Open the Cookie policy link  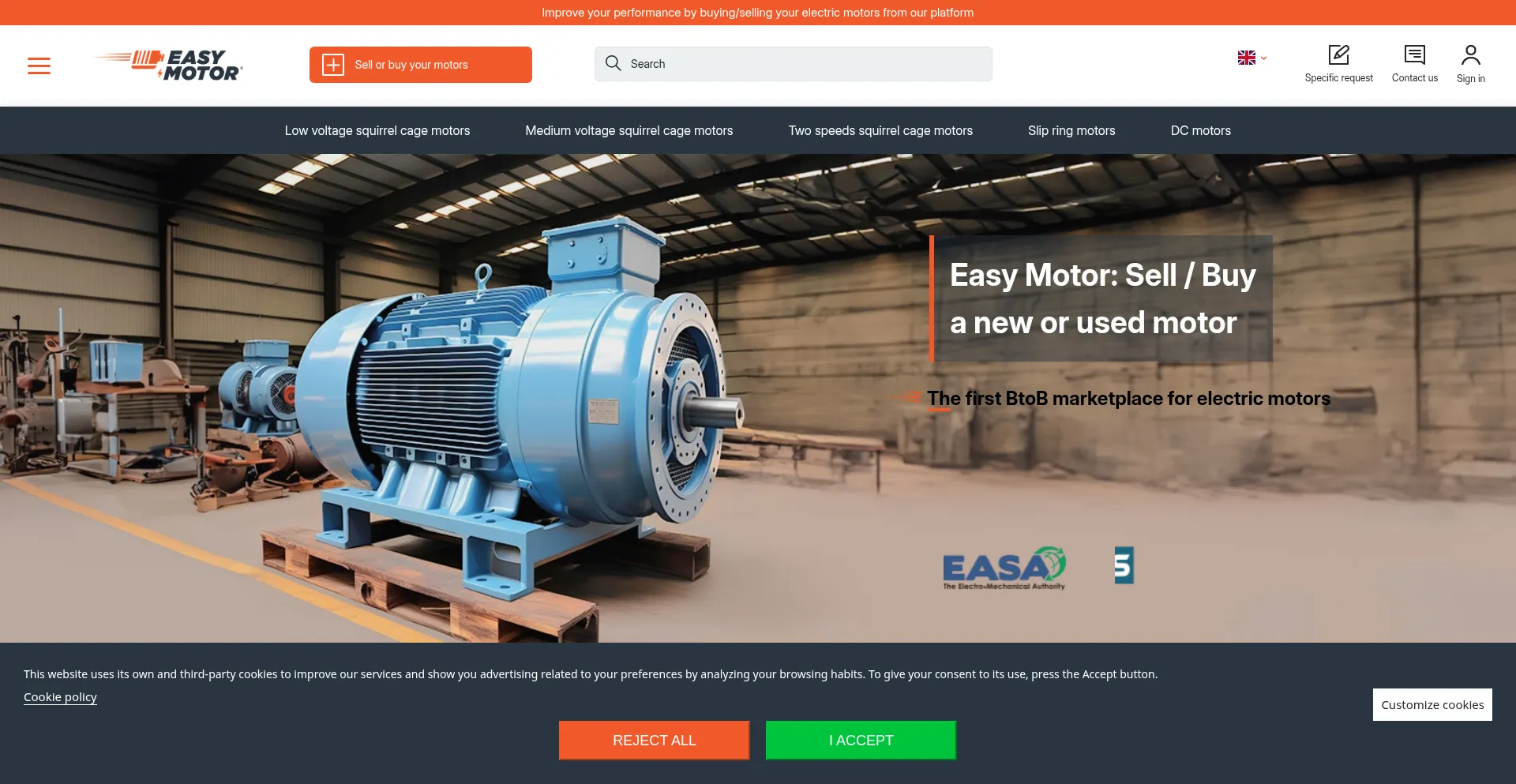coord(60,697)
